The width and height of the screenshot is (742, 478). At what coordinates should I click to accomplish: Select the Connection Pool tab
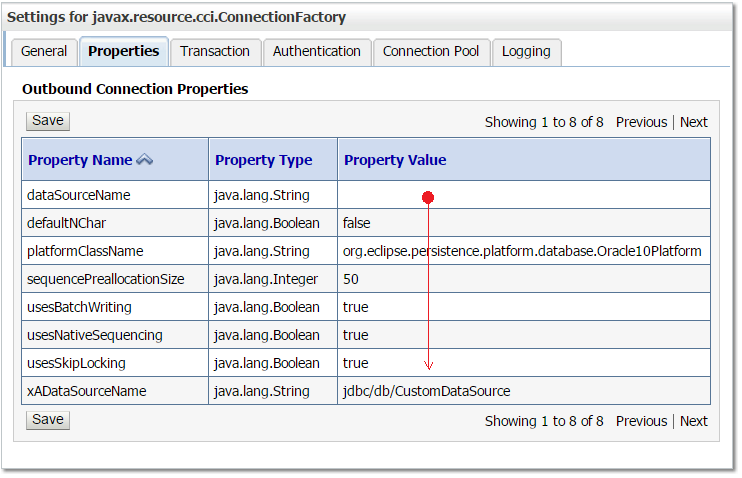[431, 52]
